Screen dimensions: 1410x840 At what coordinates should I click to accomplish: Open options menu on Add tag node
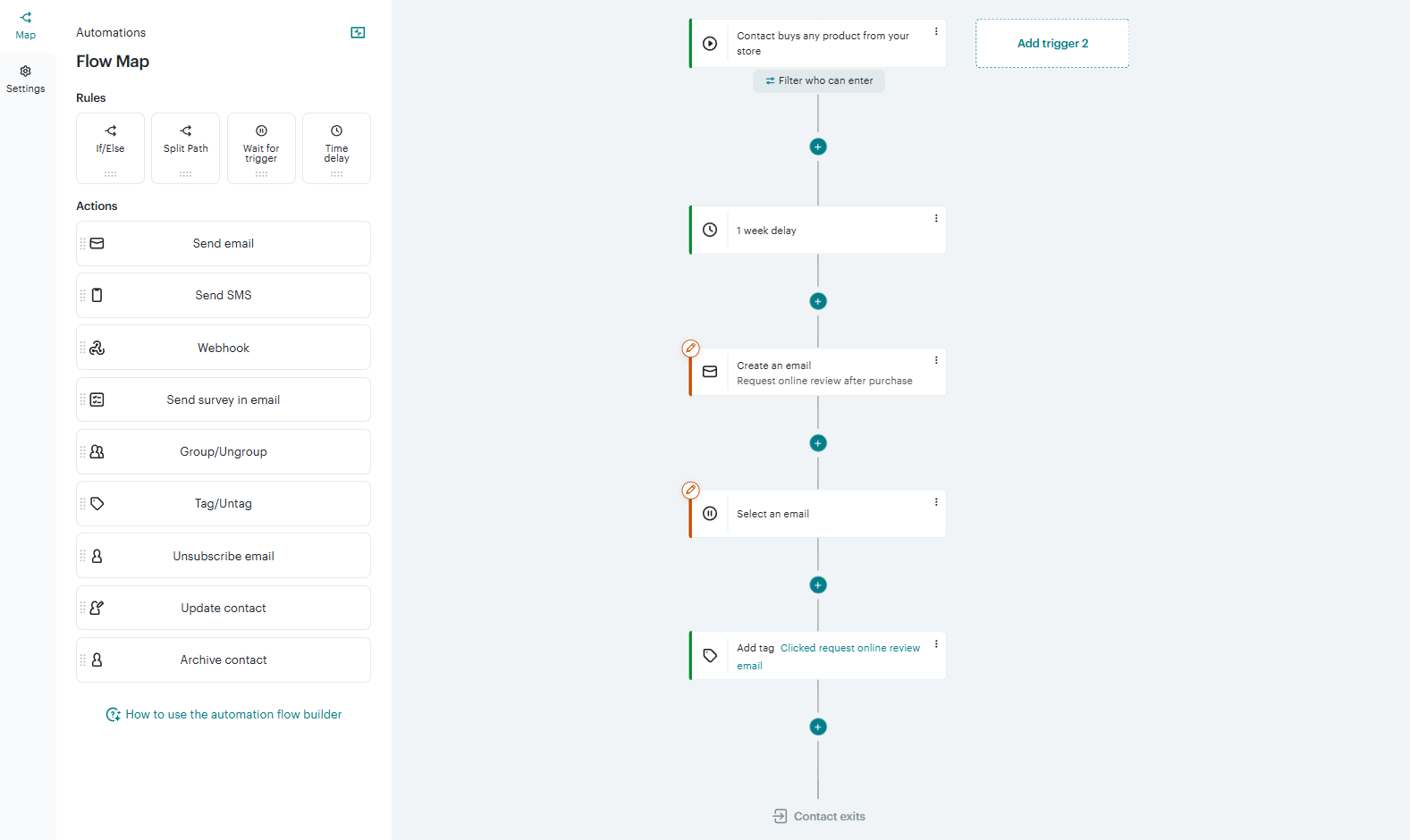[936, 644]
